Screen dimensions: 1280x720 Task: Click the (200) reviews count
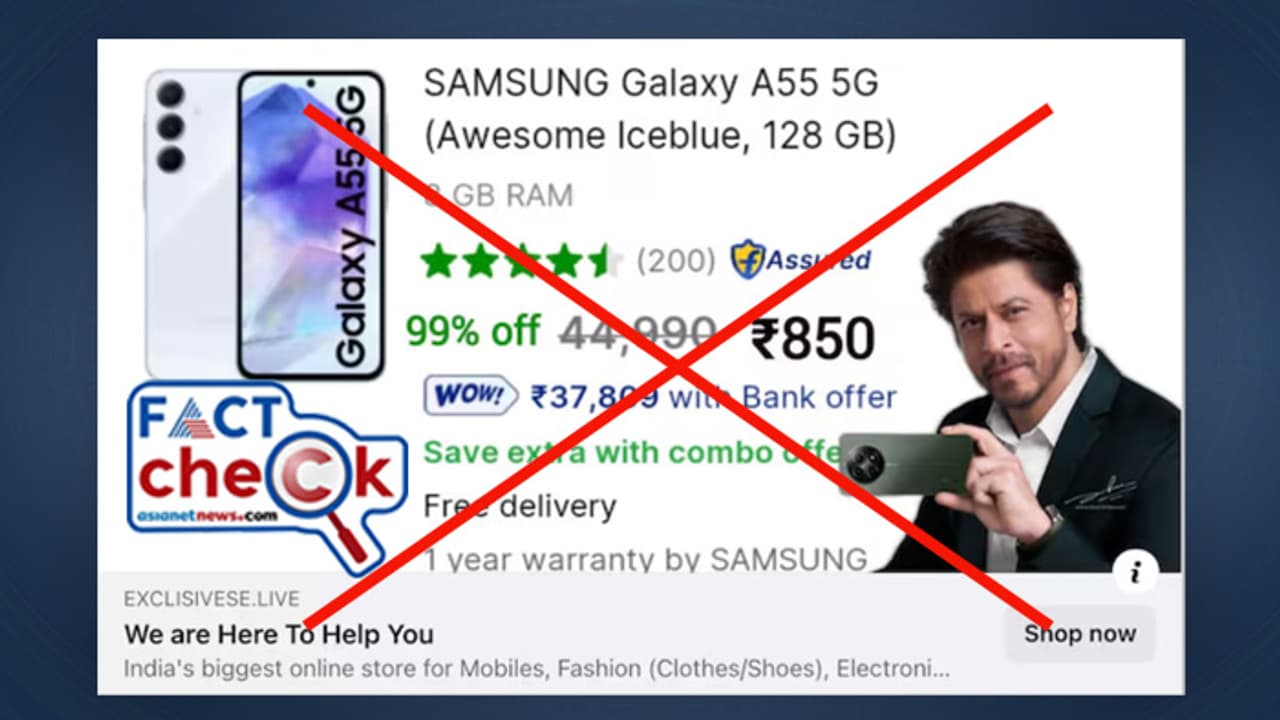[676, 261]
